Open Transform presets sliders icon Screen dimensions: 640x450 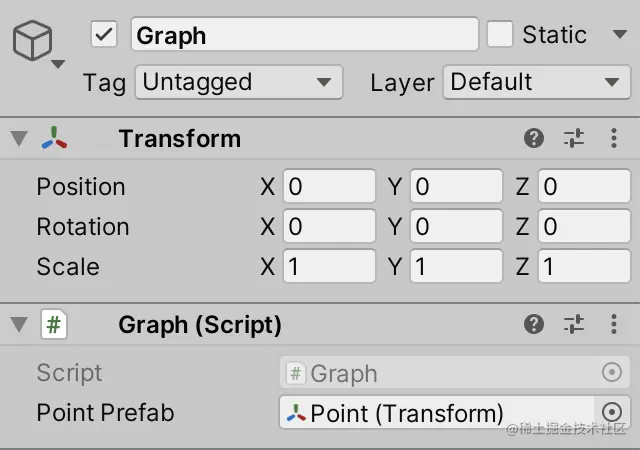click(x=574, y=138)
